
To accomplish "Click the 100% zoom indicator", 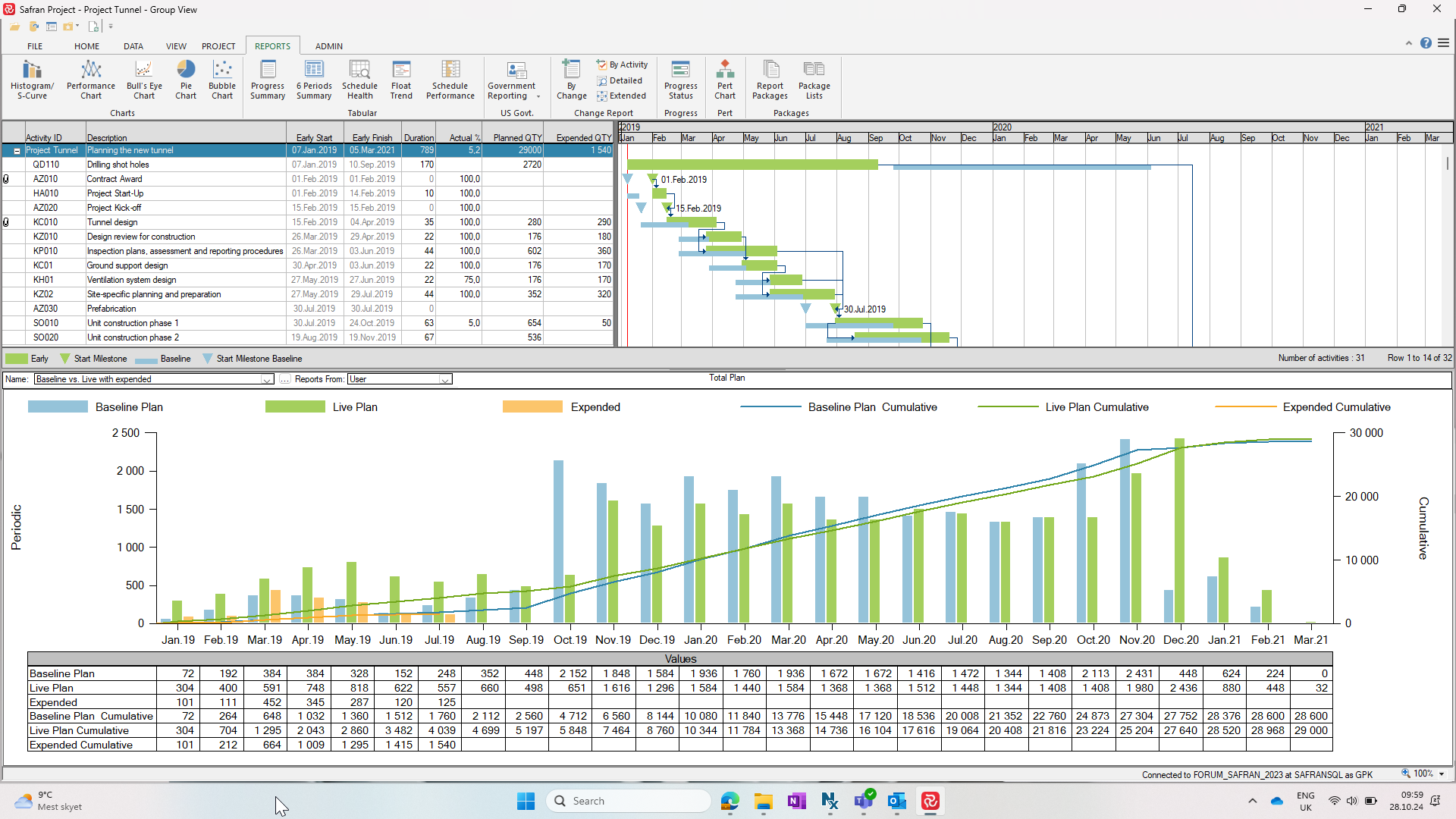I will [x=1423, y=774].
